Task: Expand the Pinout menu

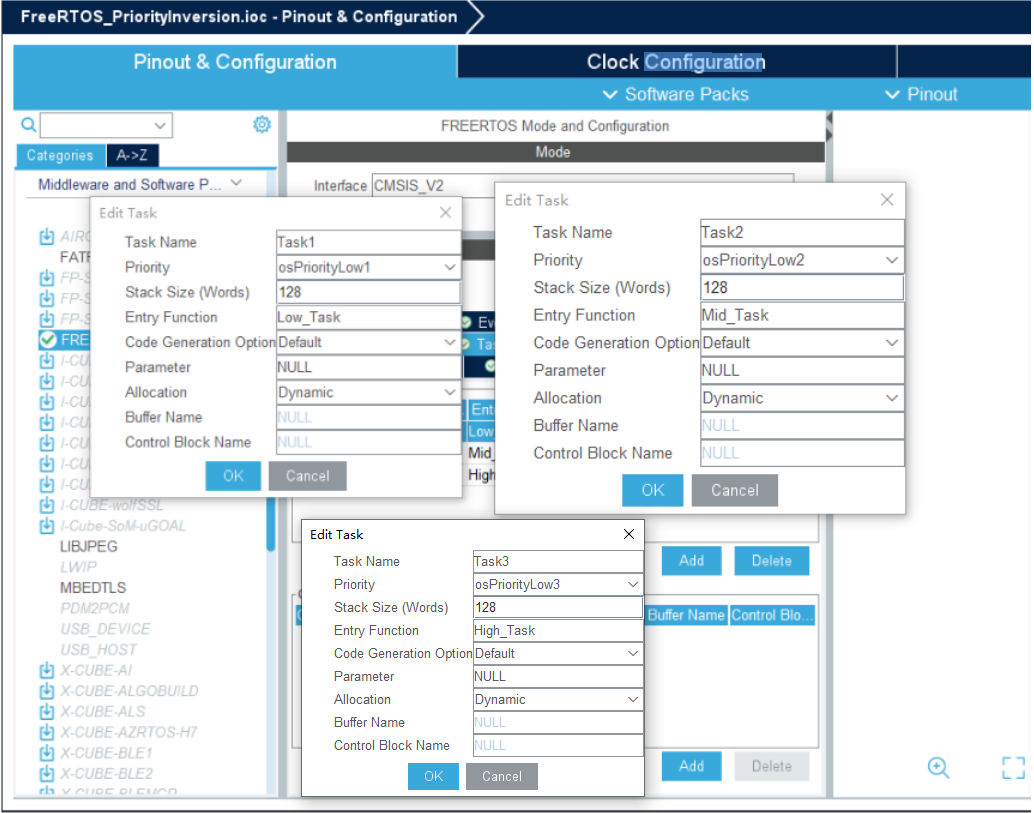Action: (x=921, y=94)
